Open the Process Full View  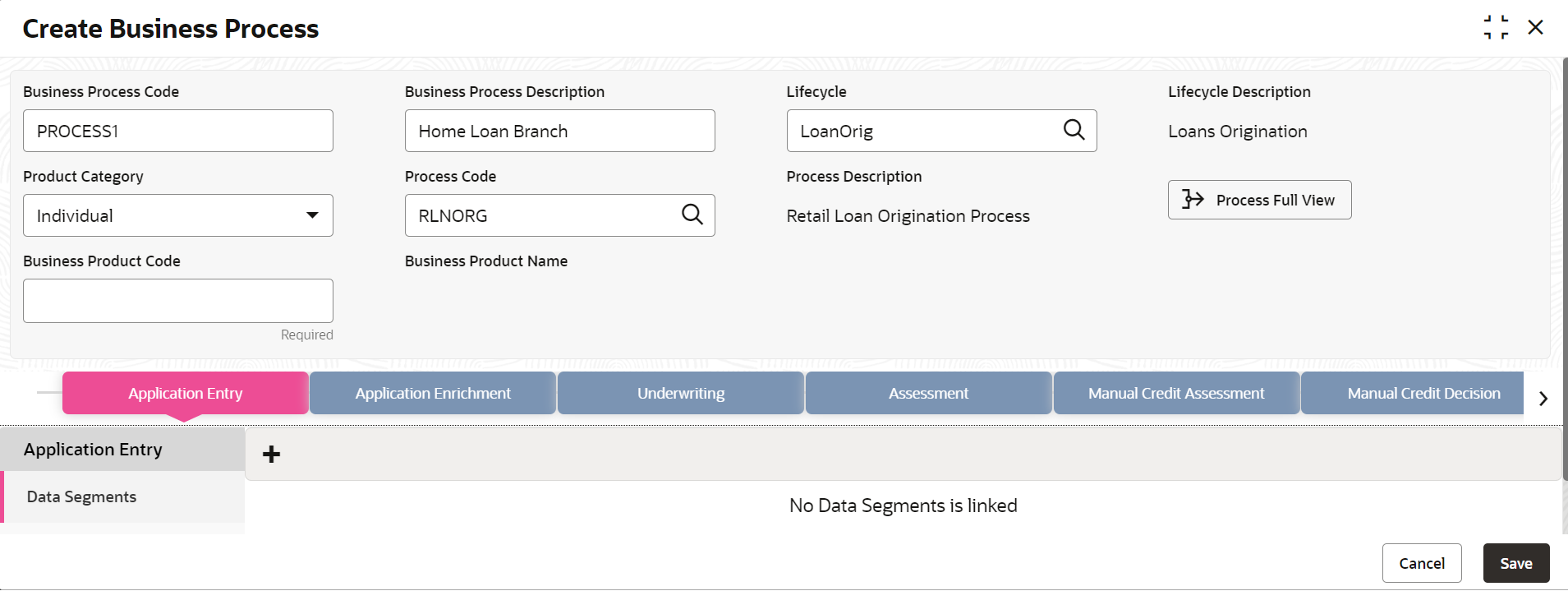(x=1259, y=200)
